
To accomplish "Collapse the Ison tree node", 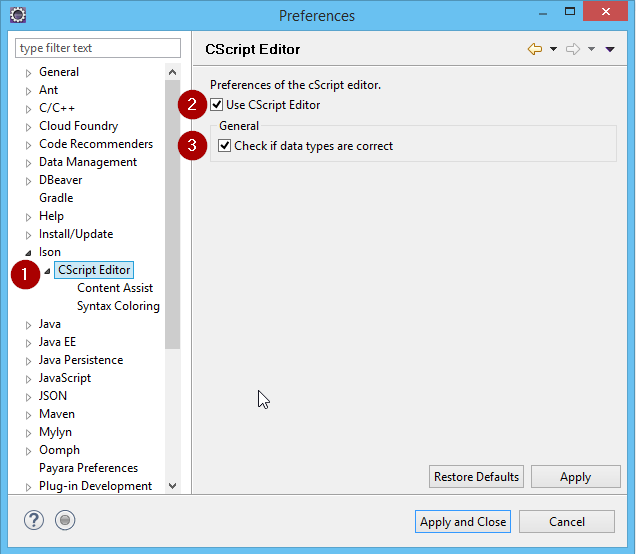I will [28, 253].
